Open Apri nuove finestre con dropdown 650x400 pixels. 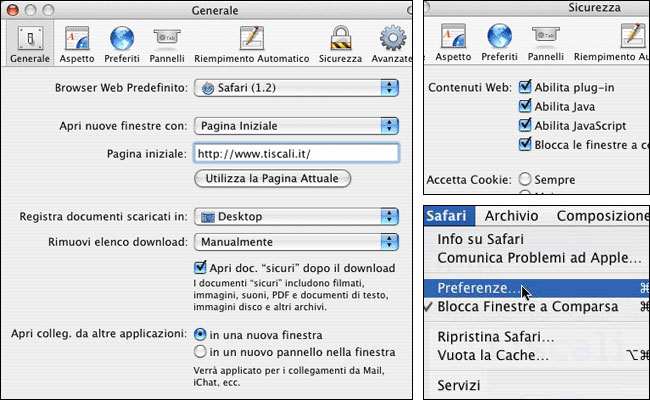(x=296, y=126)
